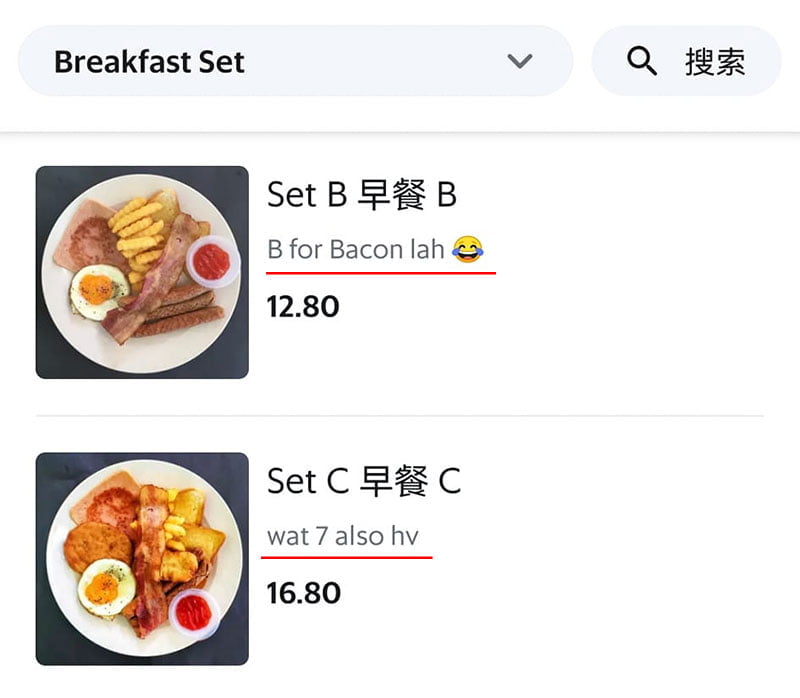Image resolution: width=800 pixels, height=698 pixels.
Task: Select the Set C 早餐 C title
Action: pos(364,481)
